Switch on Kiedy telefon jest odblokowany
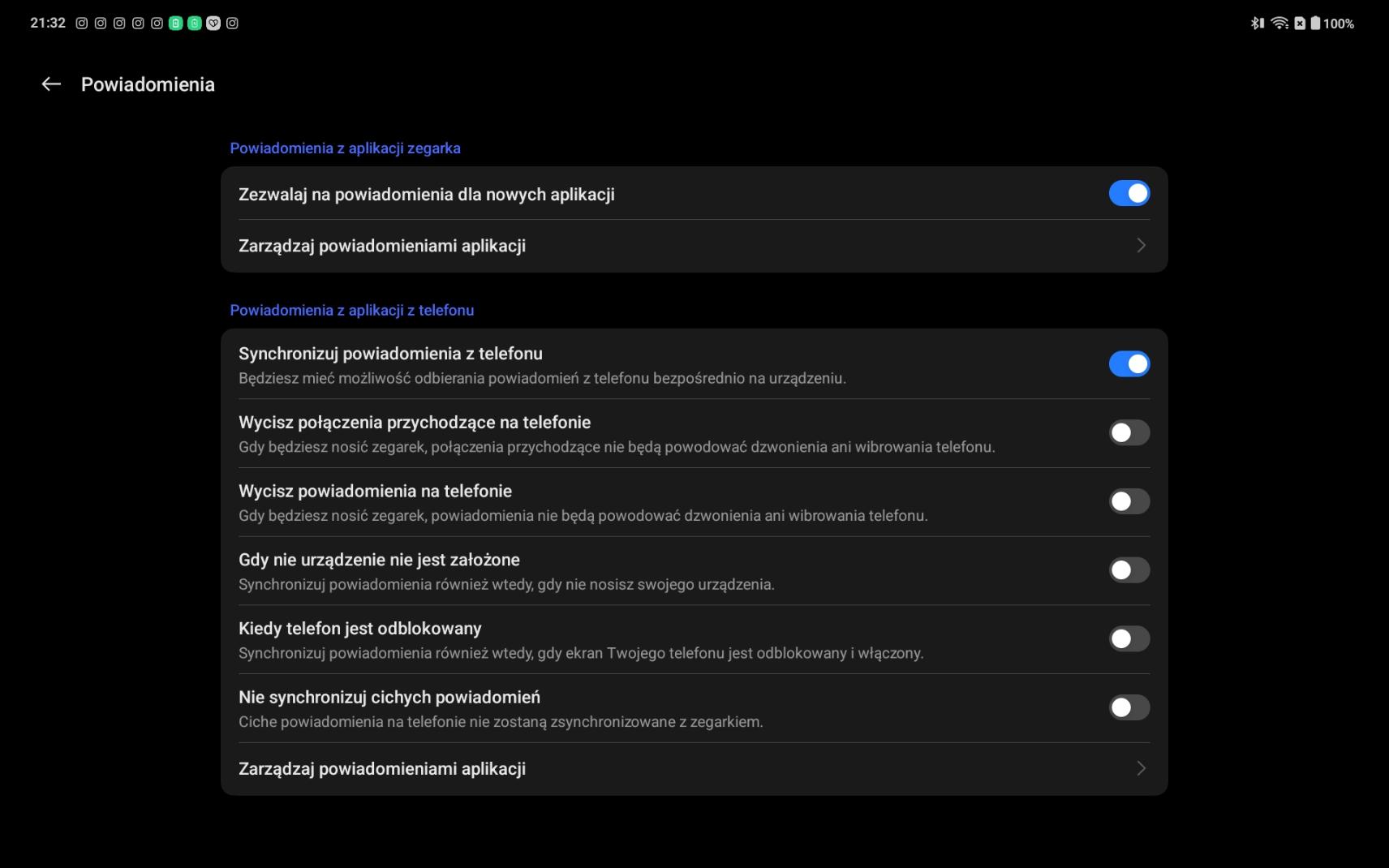Viewport: 1389px width, 868px height. 1129,639
